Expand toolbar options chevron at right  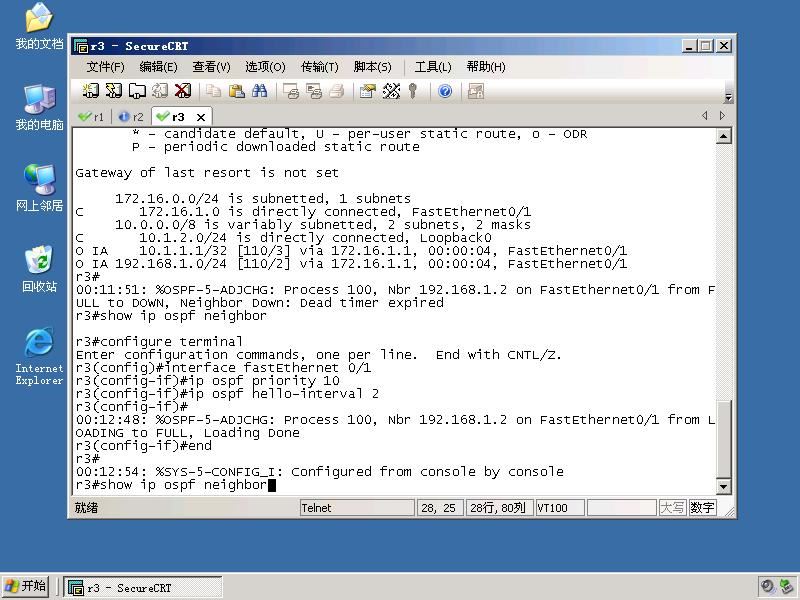[x=729, y=97]
